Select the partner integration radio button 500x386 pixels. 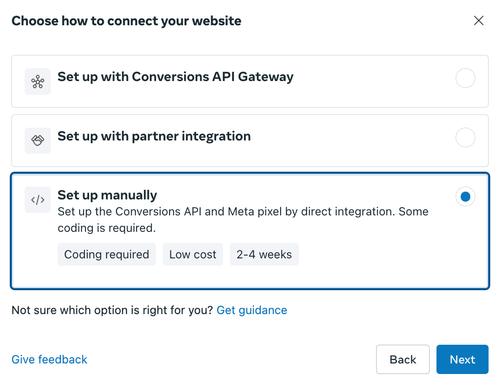tap(465, 137)
